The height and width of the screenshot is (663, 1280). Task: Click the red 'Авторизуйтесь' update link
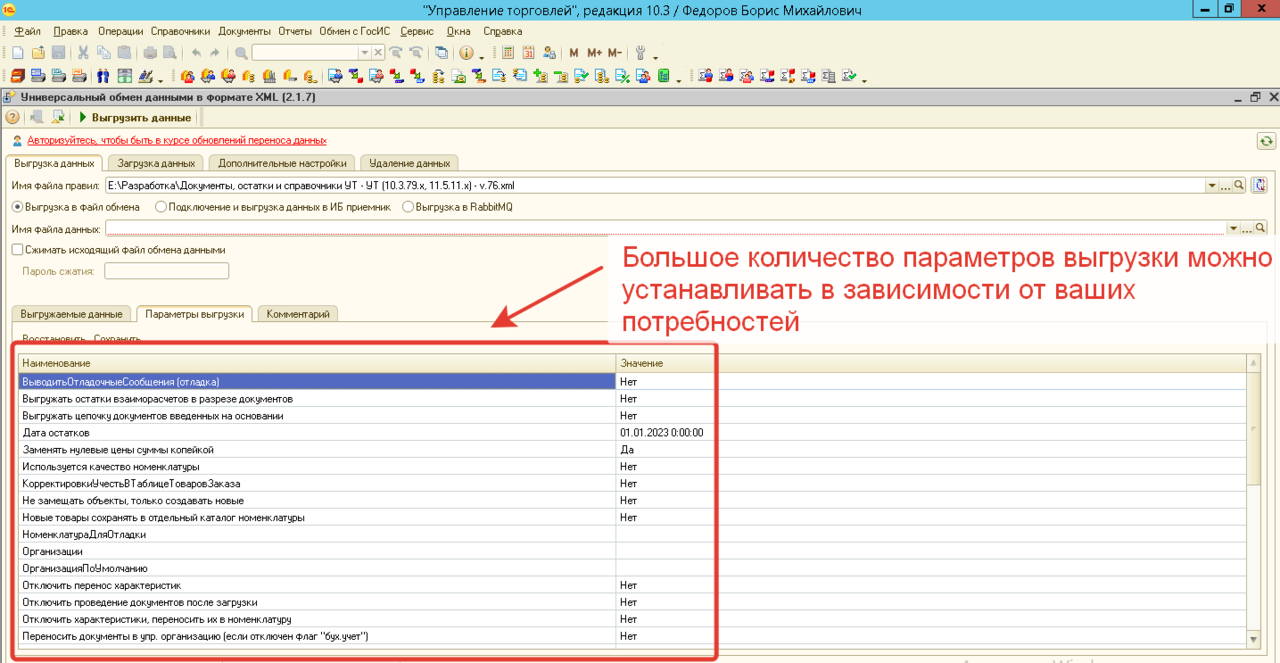(x=176, y=140)
